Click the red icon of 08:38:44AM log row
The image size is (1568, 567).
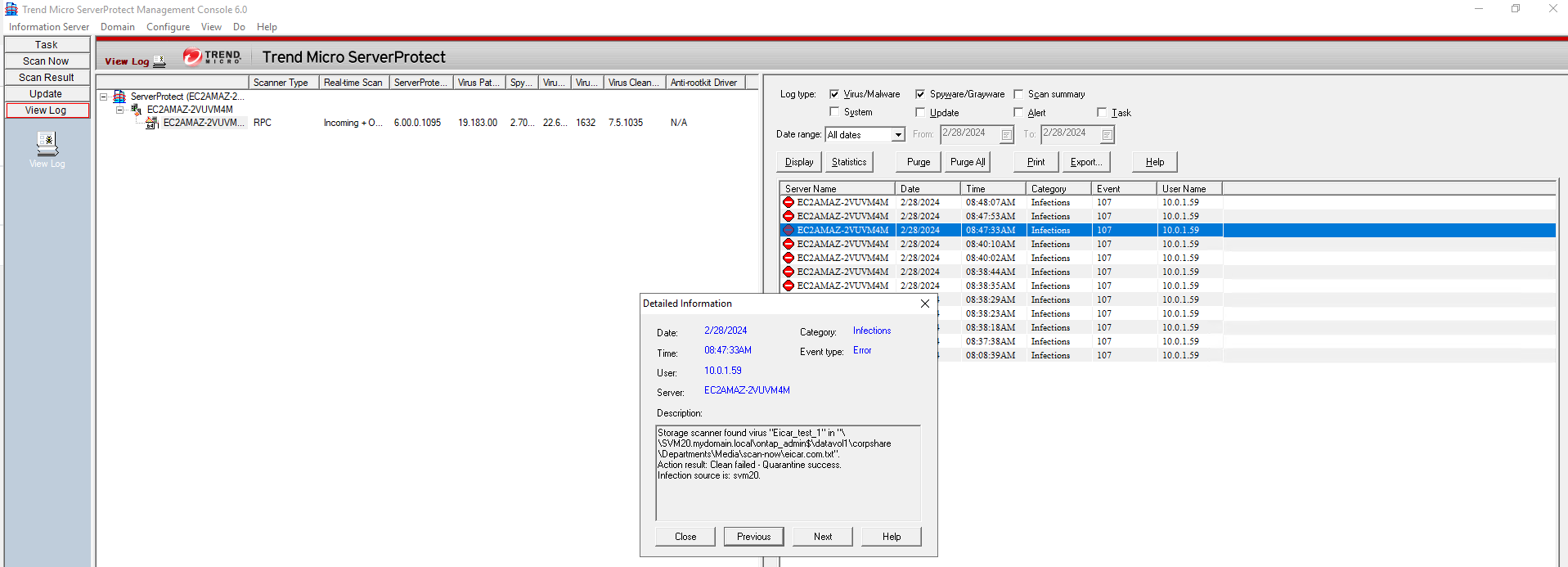click(x=788, y=272)
